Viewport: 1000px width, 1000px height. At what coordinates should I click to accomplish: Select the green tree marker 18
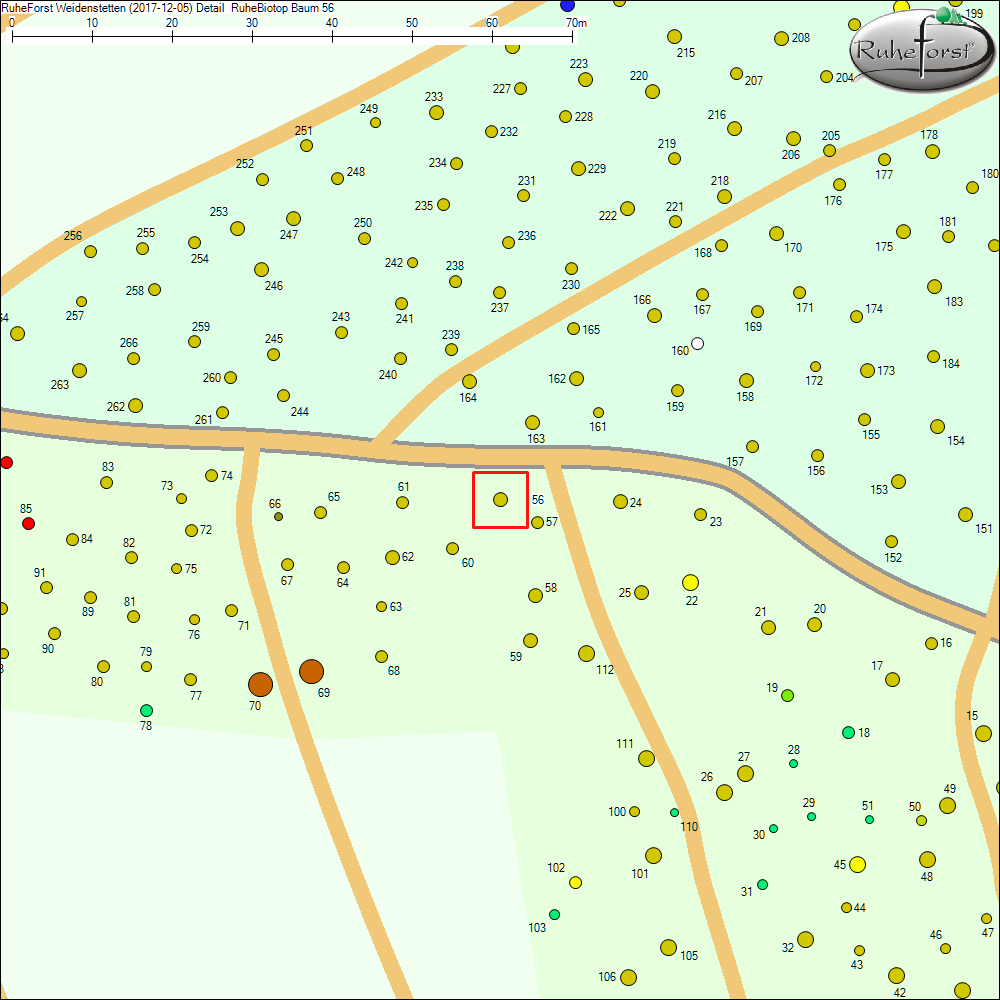(848, 732)
